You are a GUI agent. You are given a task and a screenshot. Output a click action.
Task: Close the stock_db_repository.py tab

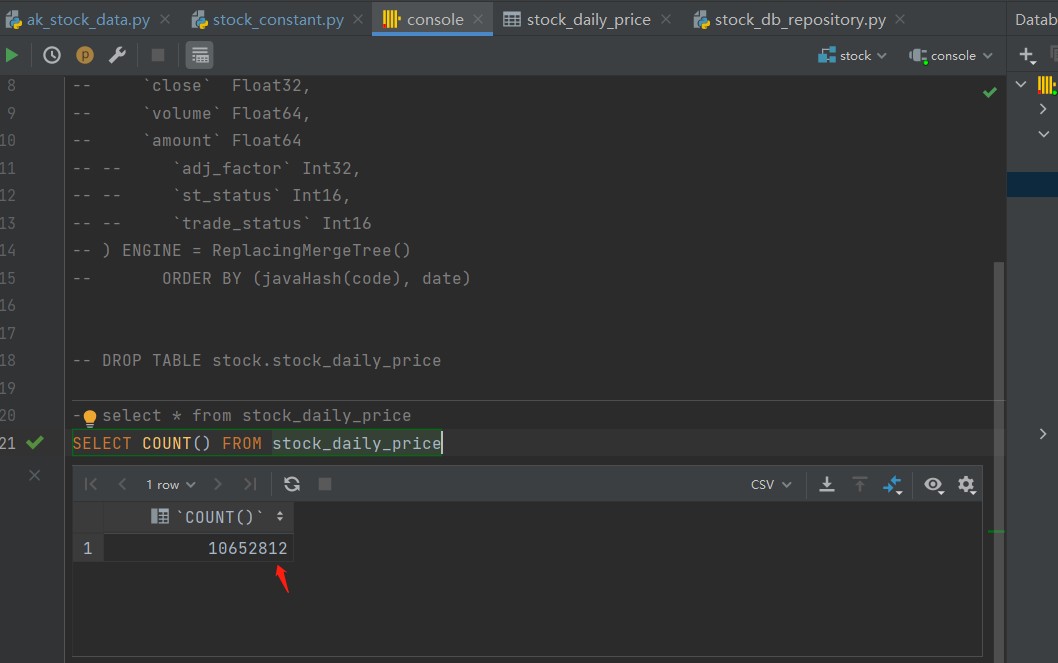click(x=900, y=20)
